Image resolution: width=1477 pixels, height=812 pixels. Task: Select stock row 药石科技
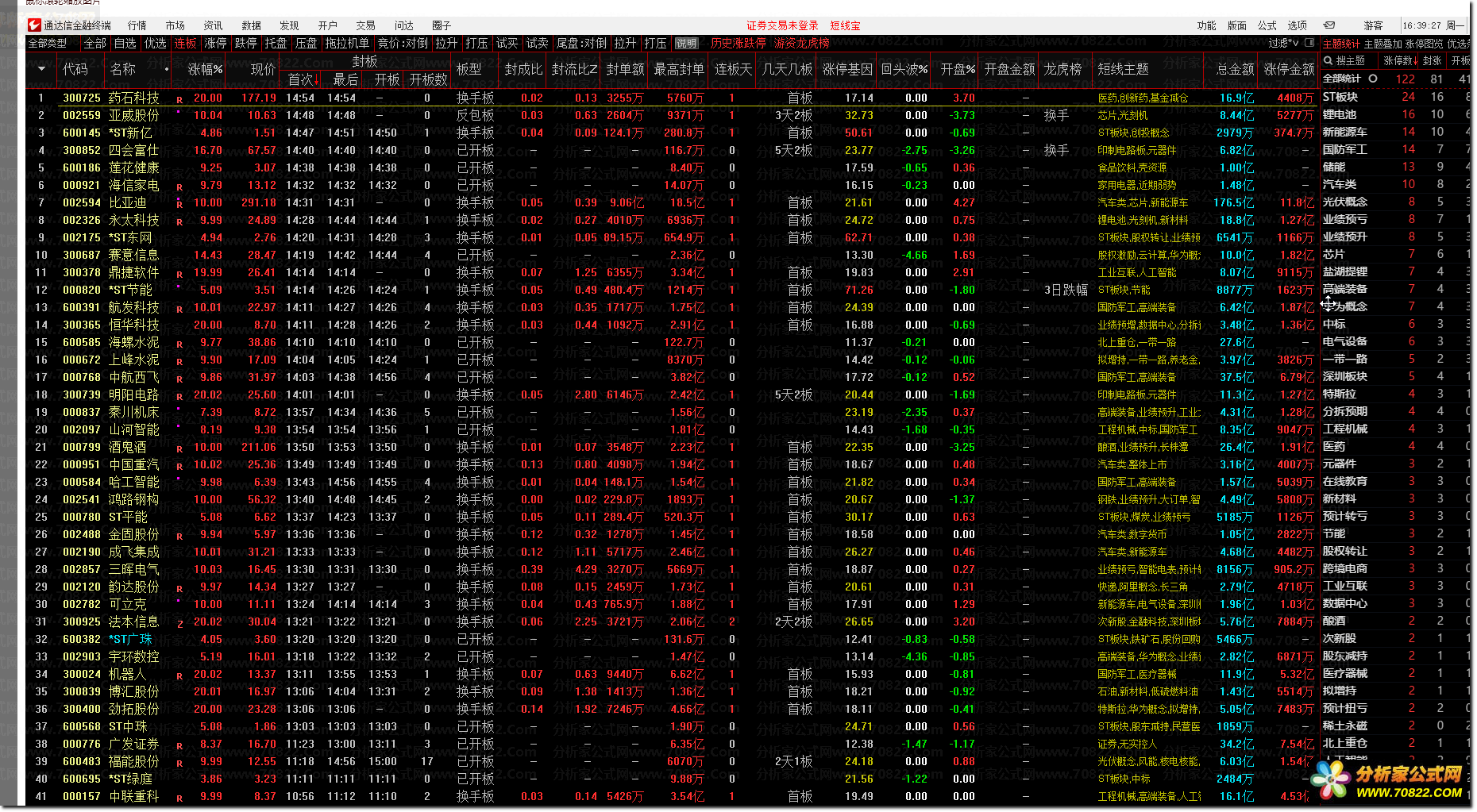[673, 98]
